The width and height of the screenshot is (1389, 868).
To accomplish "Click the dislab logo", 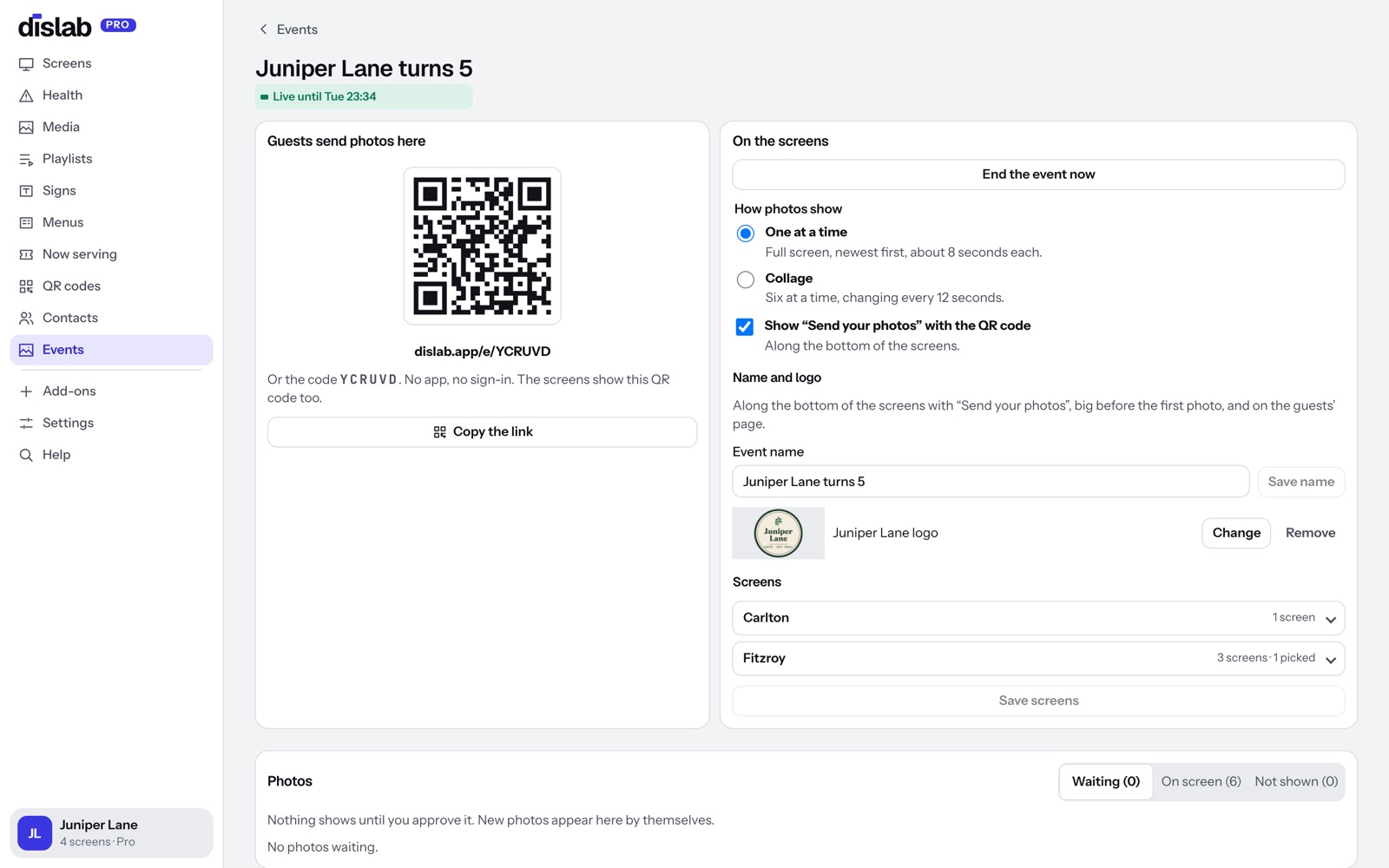I will [x=55, y=26].
